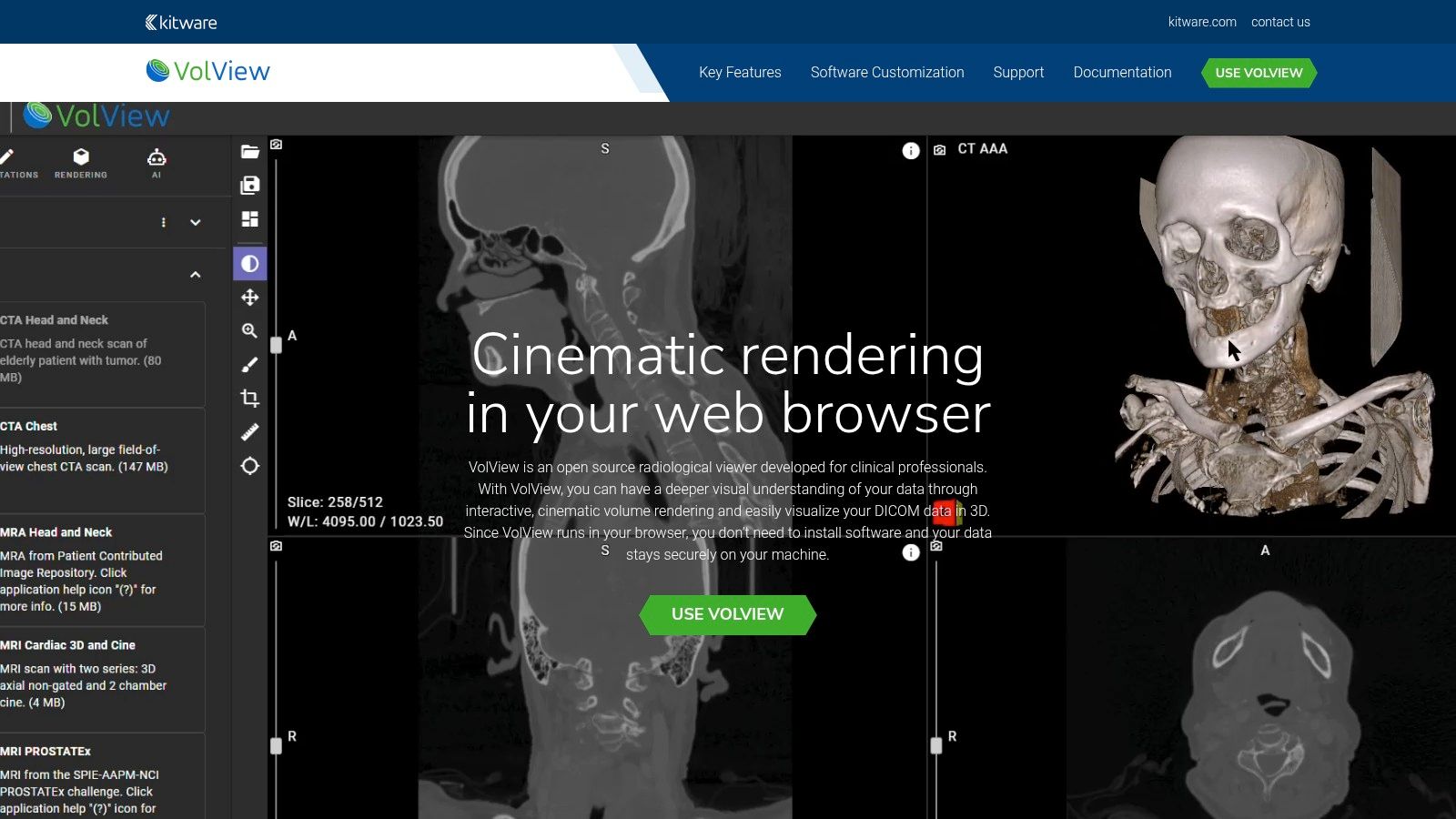Open the kitware.com link
Image resolution: width=1456 pixels, height=819 pixels.
click(1201, 22)
